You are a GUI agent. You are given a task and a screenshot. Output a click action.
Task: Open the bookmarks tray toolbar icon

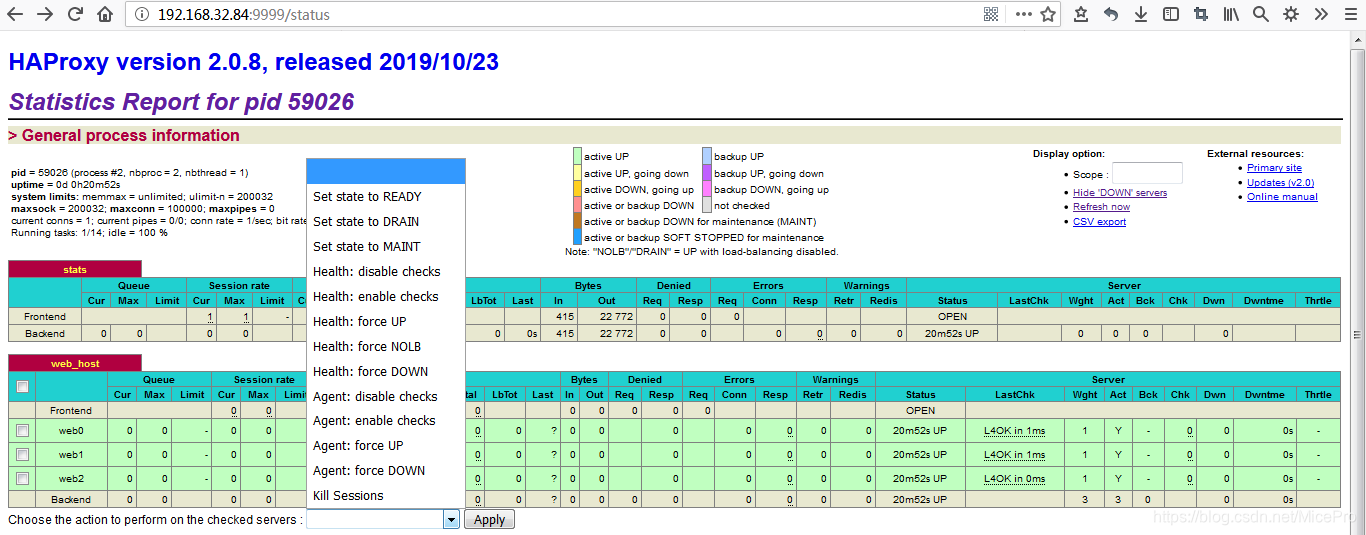tap(1081, 15)
